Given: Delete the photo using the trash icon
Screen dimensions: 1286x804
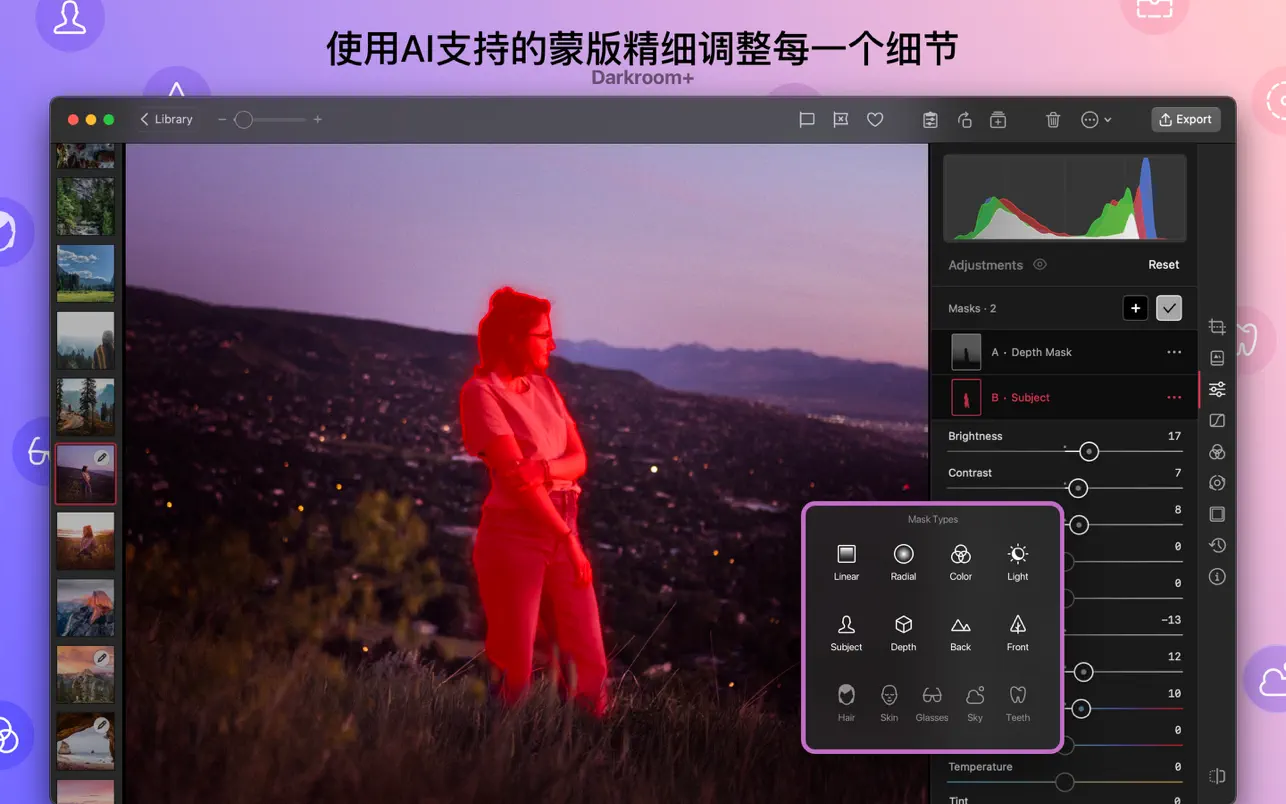Looking at the screenshot, I should click(1052, 119).
